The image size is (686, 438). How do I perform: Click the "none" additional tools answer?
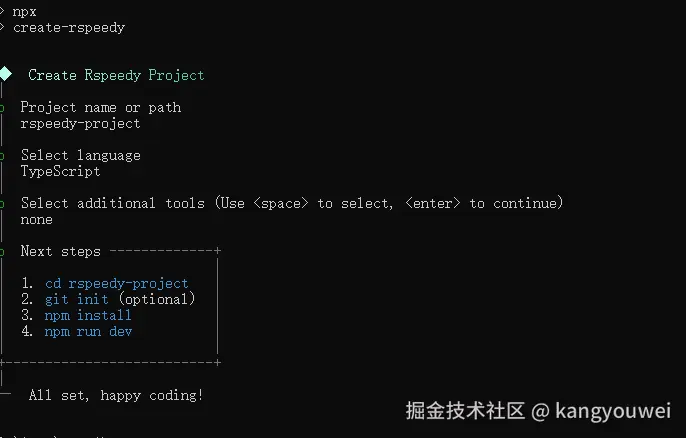(36, 219)
